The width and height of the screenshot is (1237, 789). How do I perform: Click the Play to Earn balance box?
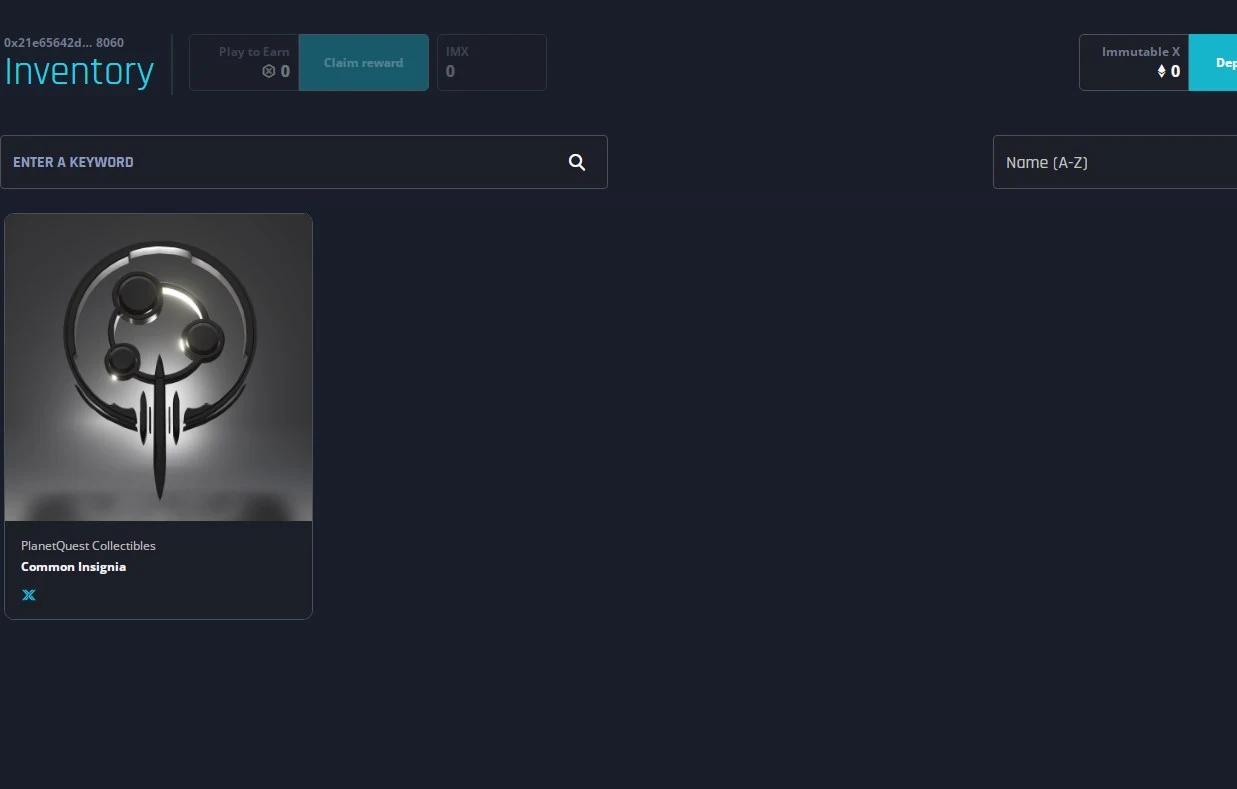pyautogui.click(x=244, y=62)
